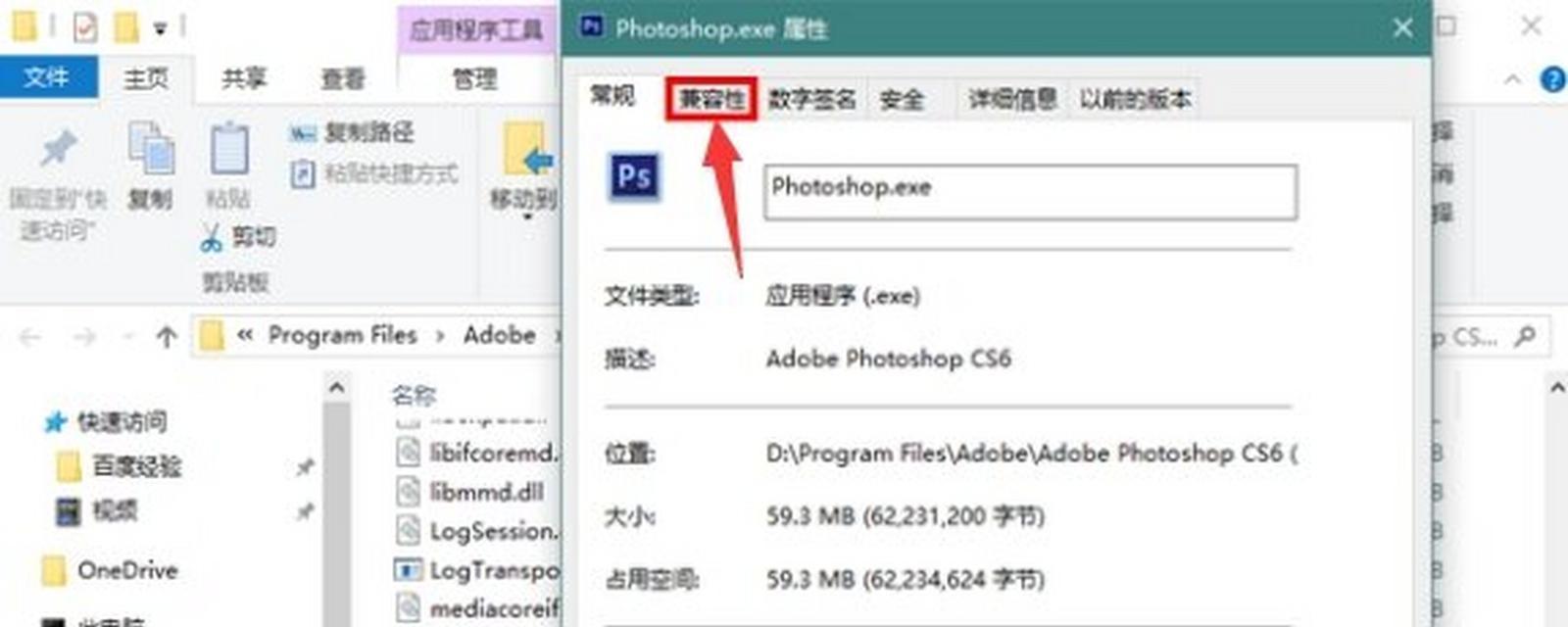The height and width of the screenshot is (627, 1568).
Task: Close the Photoshop.exe properties dialog
Action: point(1402,28)
